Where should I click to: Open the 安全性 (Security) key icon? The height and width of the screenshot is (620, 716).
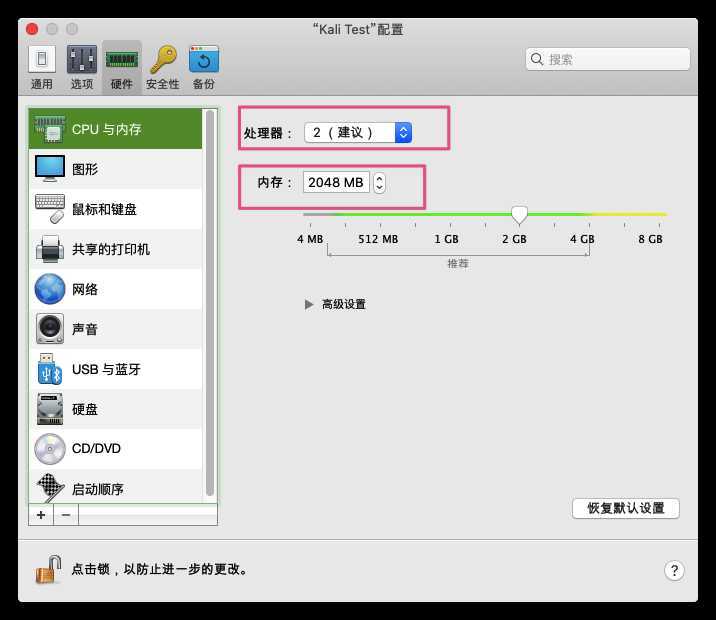coord(163,59)
